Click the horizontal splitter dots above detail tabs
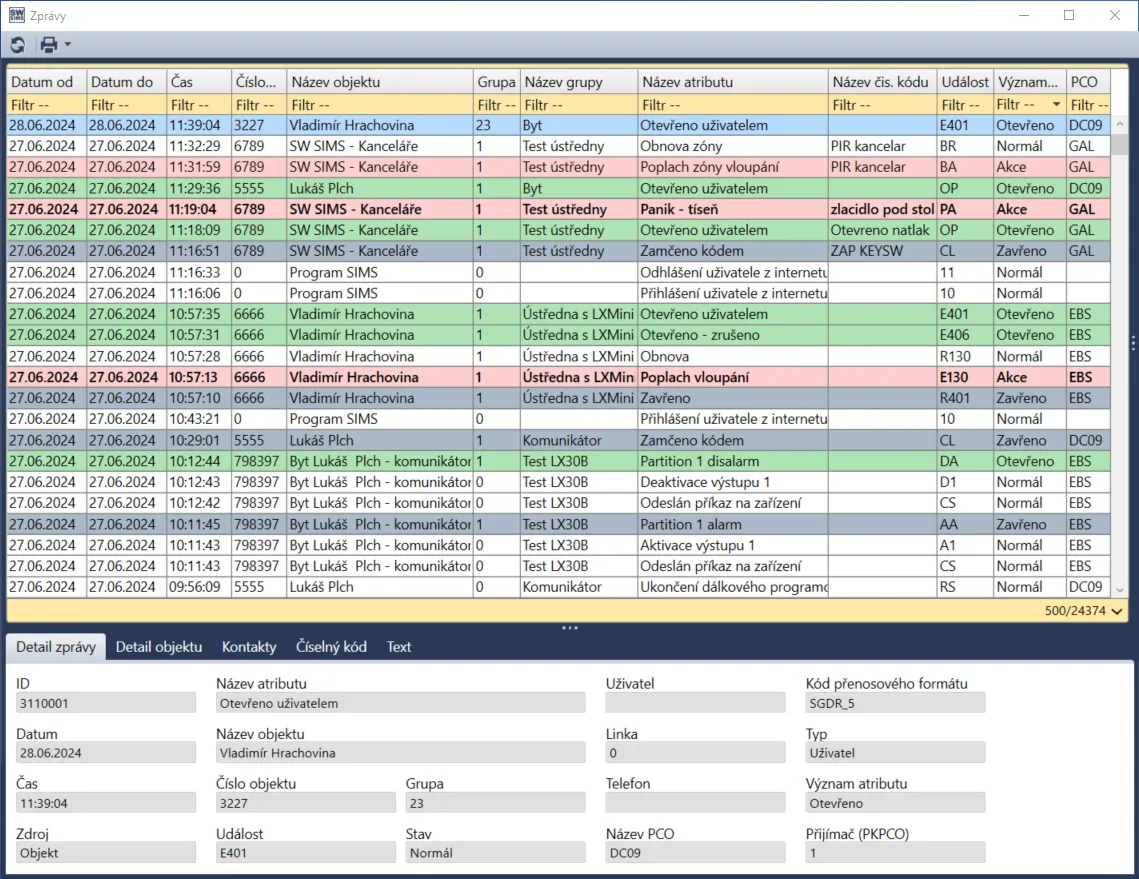 coord(569,628)
